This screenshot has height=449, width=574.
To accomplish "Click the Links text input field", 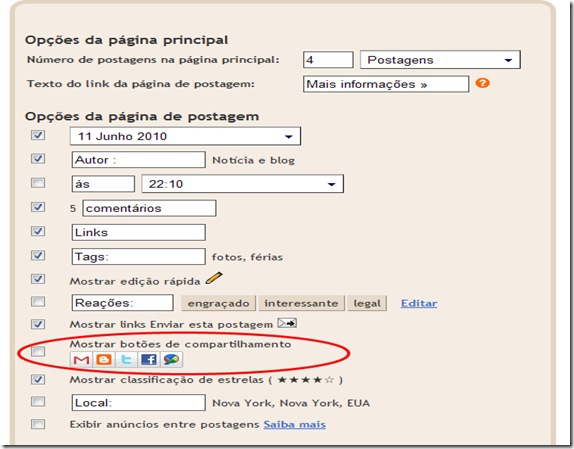I will click(x=138, y=232).
